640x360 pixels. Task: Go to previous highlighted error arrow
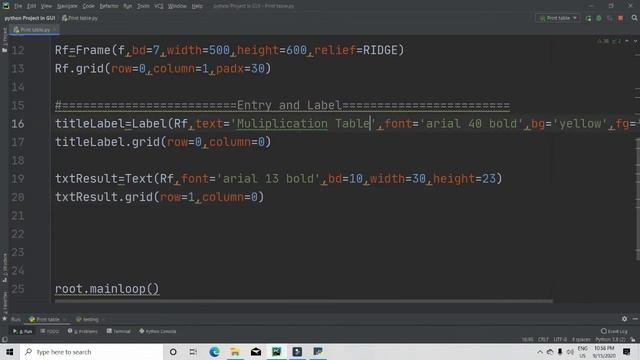point(627,41)
